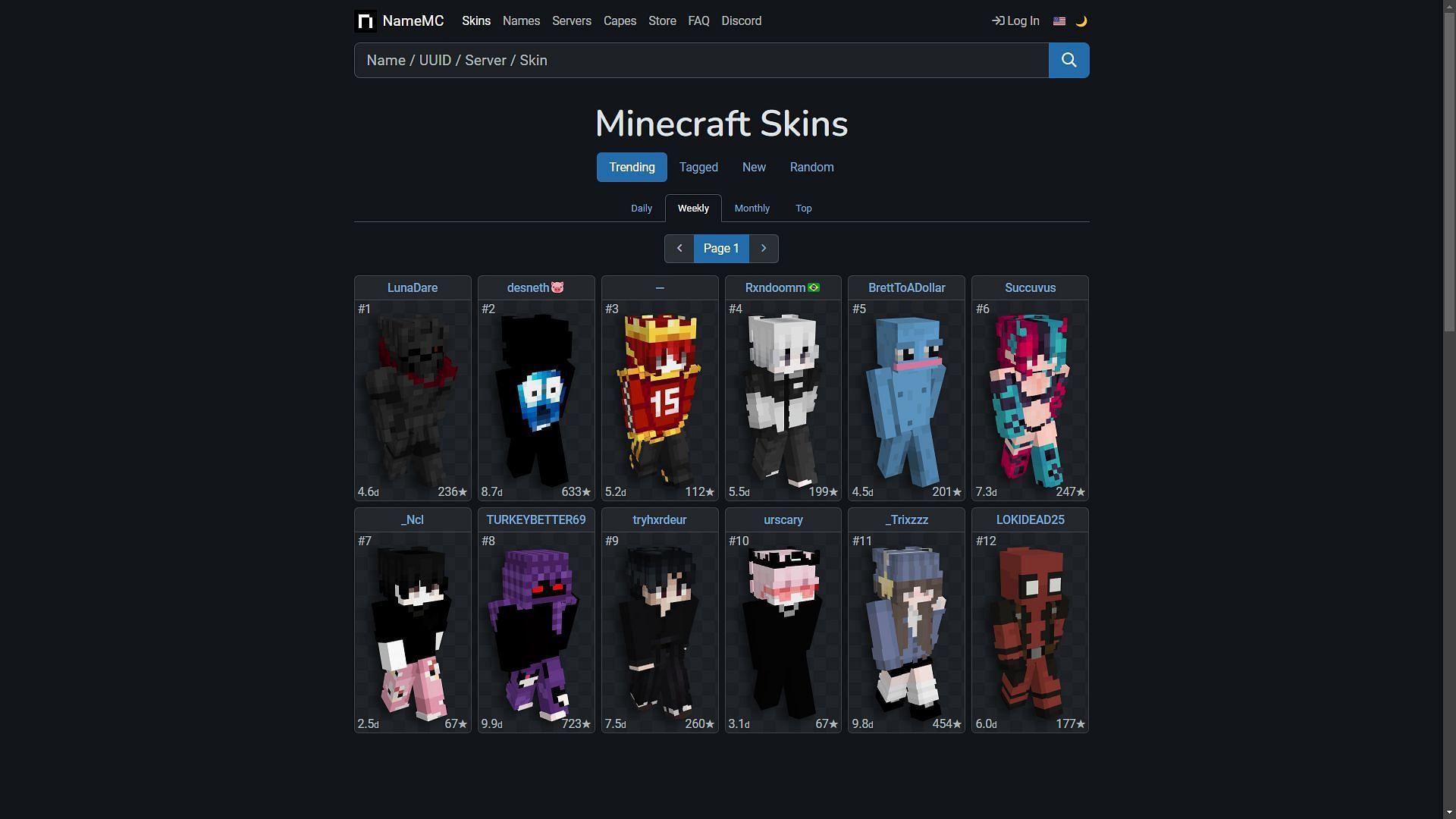Click the forward navigation arrow icon
The width and height of the screenshot is (1456, 819).
(x=764, y=248)
